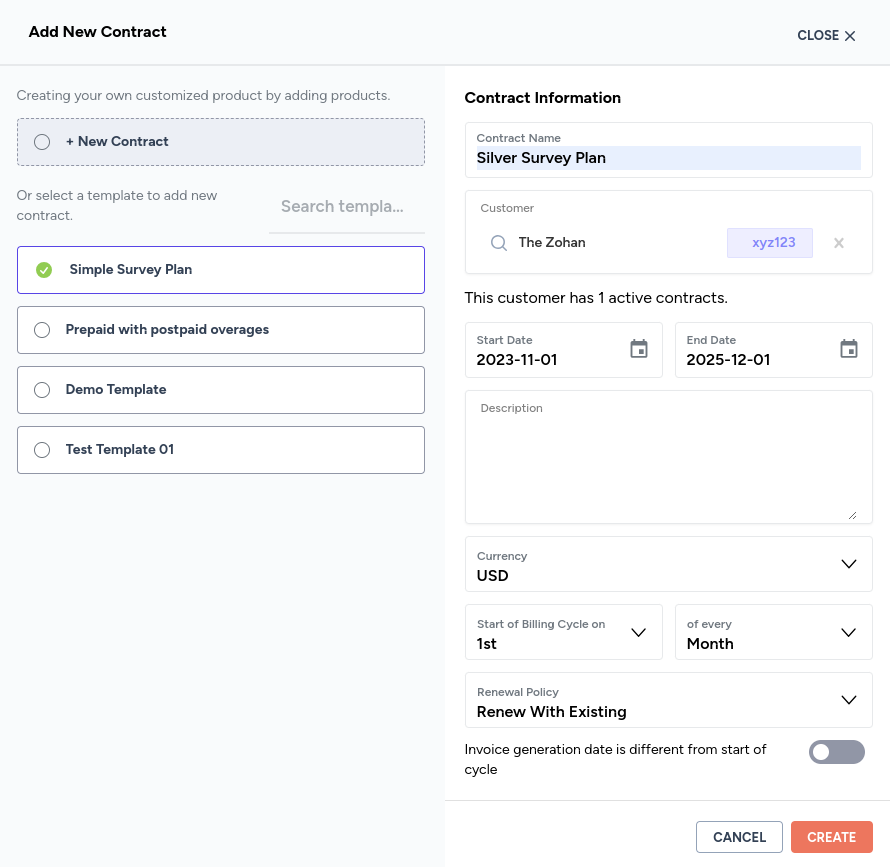Click the customer search magnifier icon

pyautogui.click(x=499, y=243)
